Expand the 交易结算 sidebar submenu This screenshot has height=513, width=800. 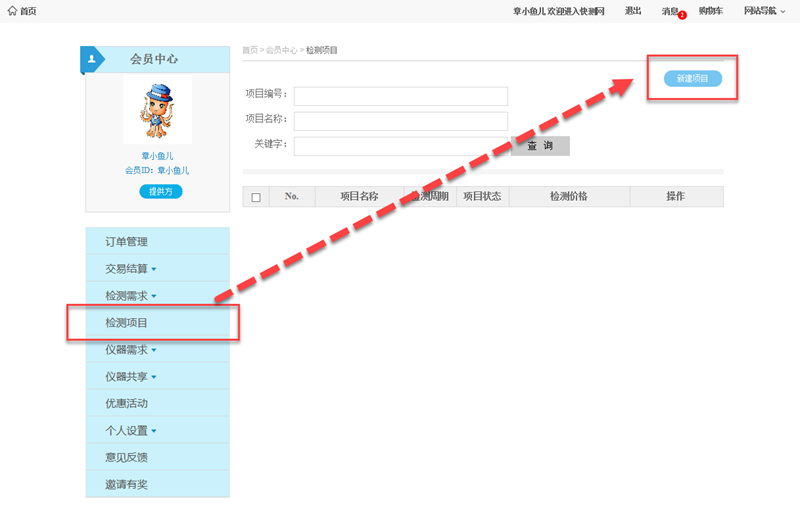point(131,269)
